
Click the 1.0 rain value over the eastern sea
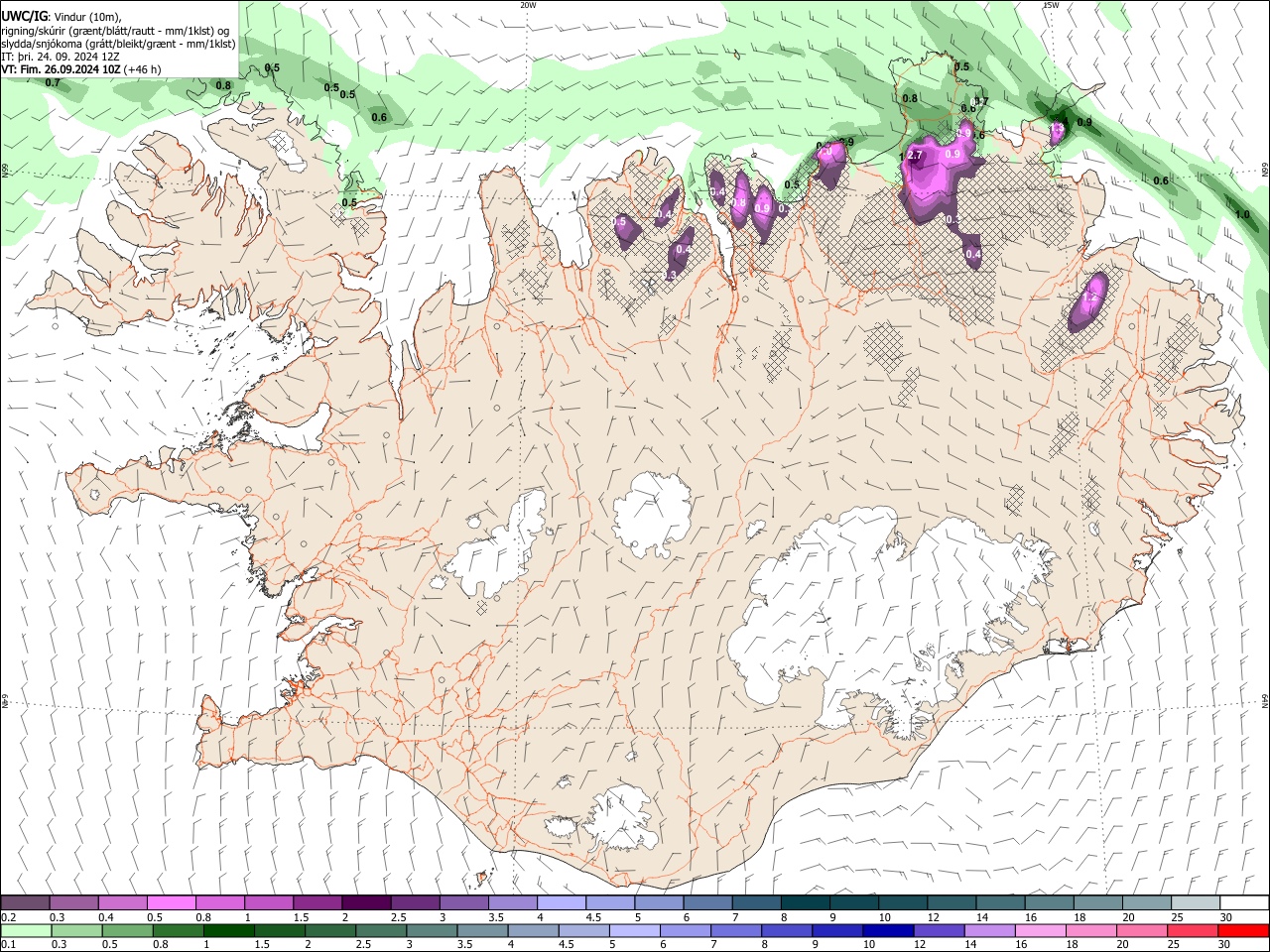point(1241,214)
